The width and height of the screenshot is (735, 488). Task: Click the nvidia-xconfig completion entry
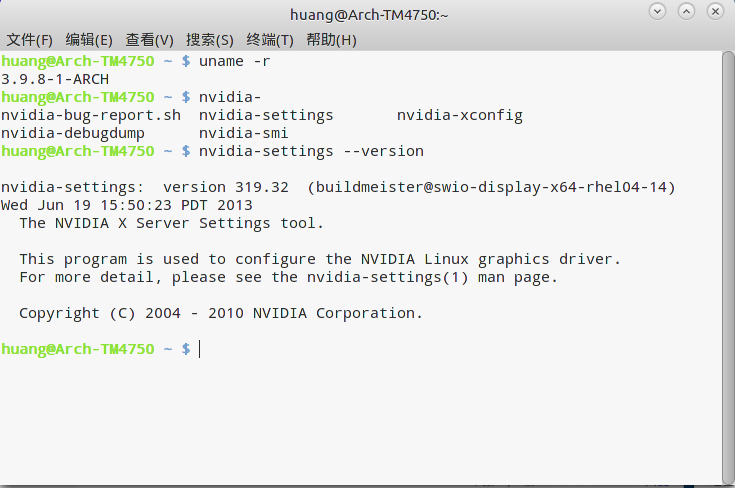coord(459,115)
